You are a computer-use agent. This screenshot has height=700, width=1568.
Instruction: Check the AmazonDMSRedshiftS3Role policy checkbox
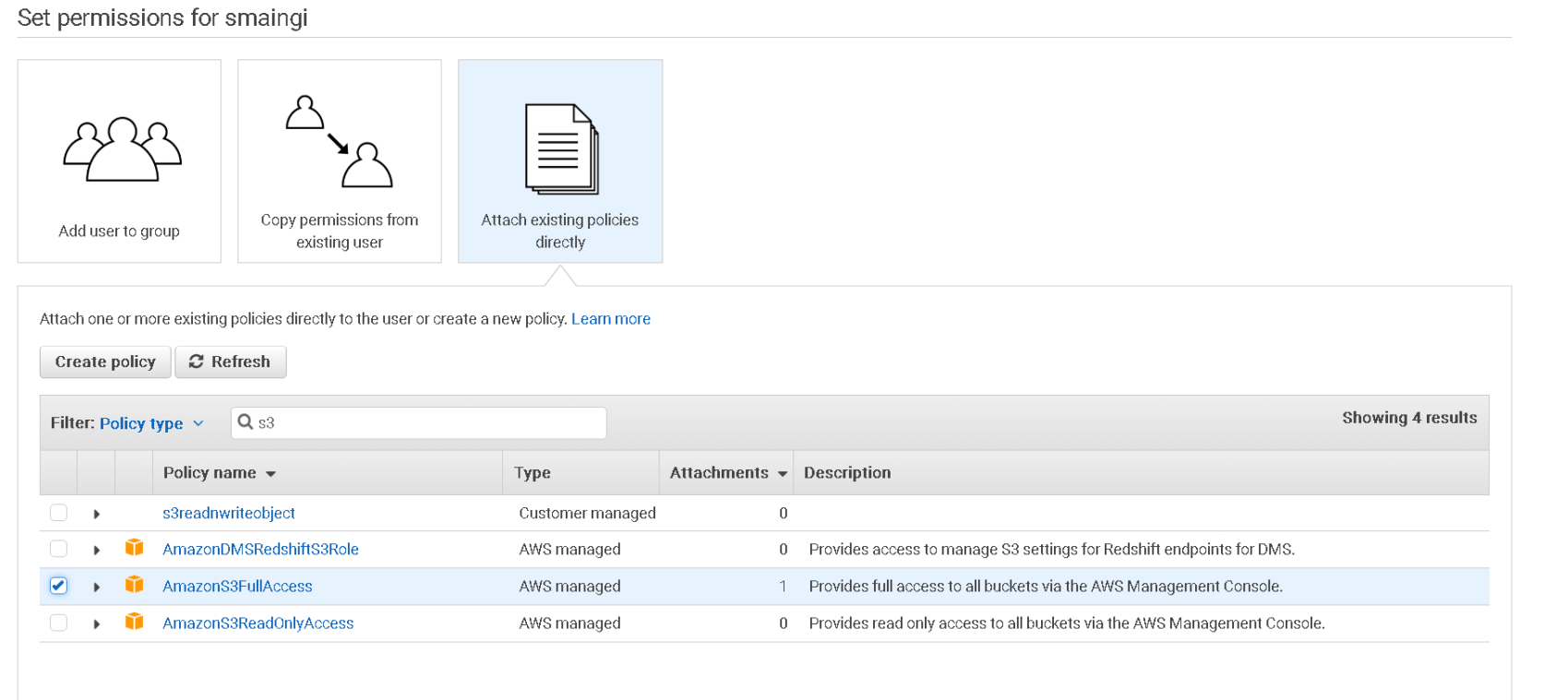tap(58, 549)
